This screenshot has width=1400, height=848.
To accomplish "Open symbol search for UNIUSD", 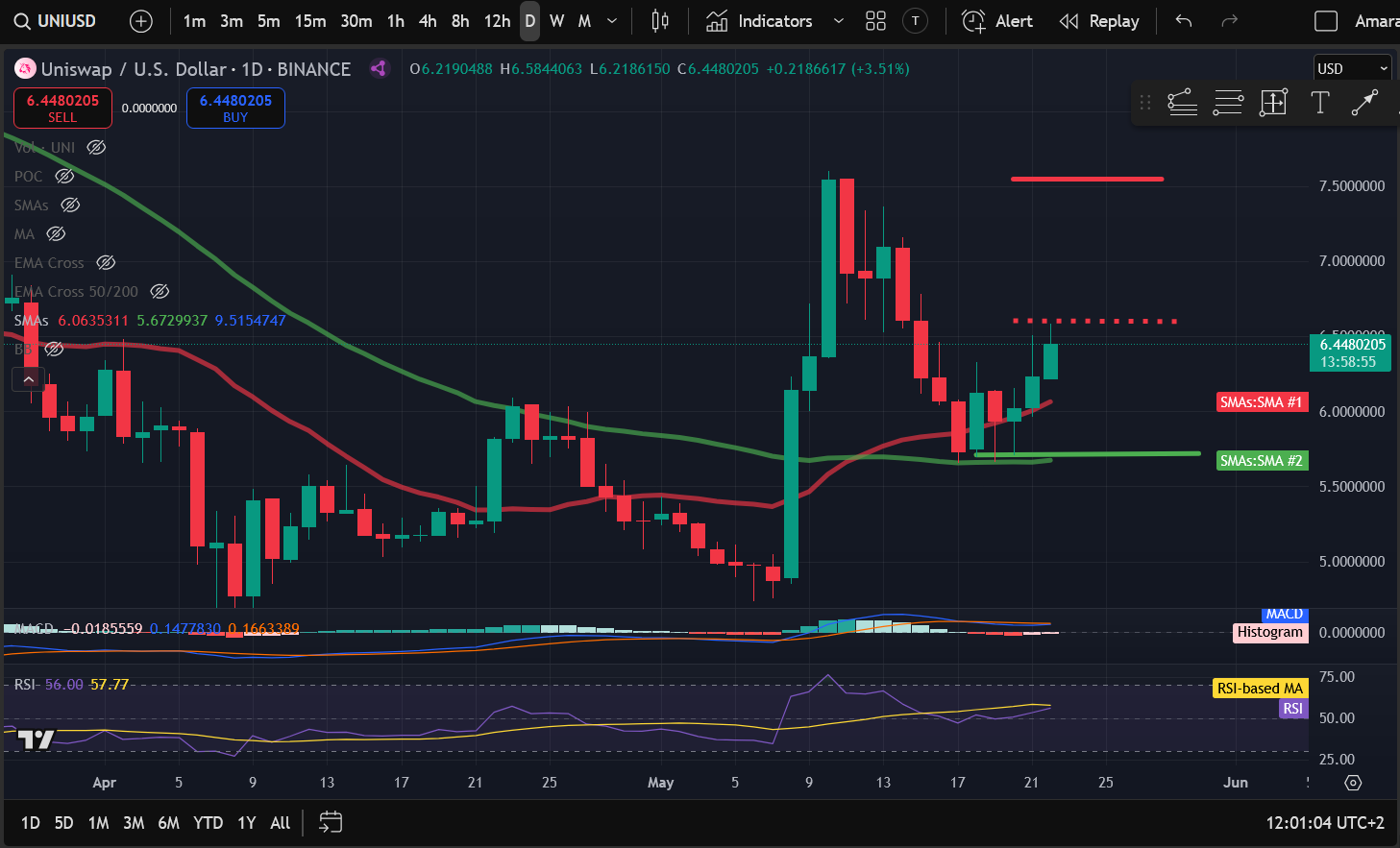I will (x=56, y=21).
